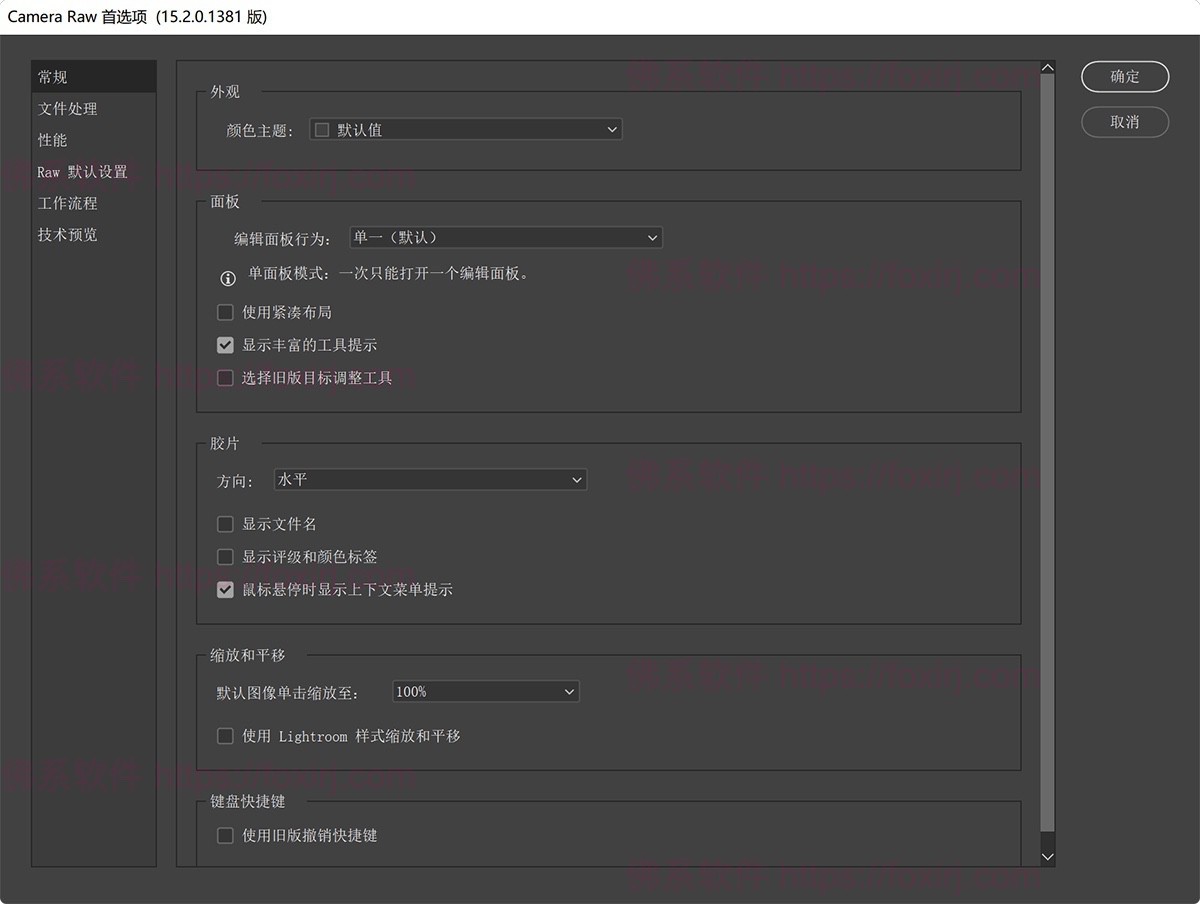Viewport: 1200px width, 904px height.
Task: Check 显示评级和颜色标签 option
Action: point(225,557)
